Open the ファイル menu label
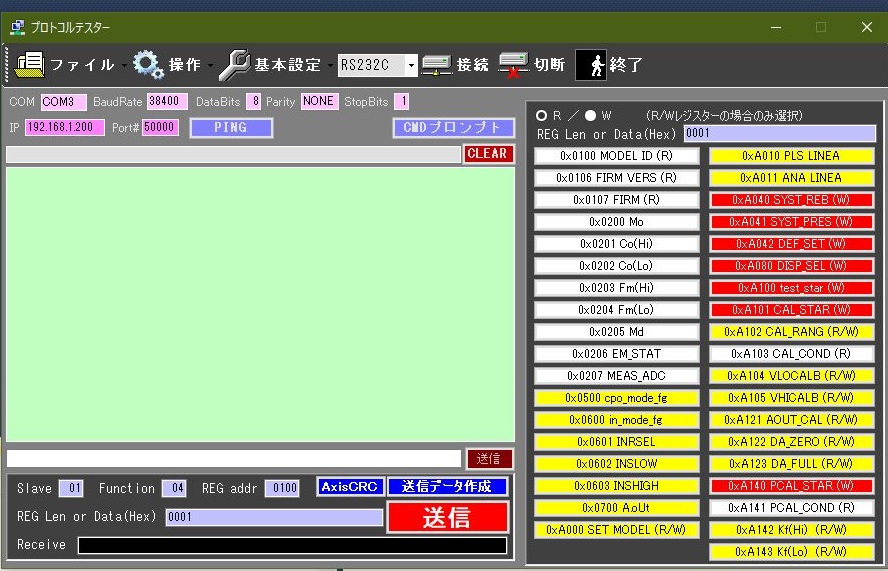Viewport: 888px width, 571px height. (x=83, y=65)
